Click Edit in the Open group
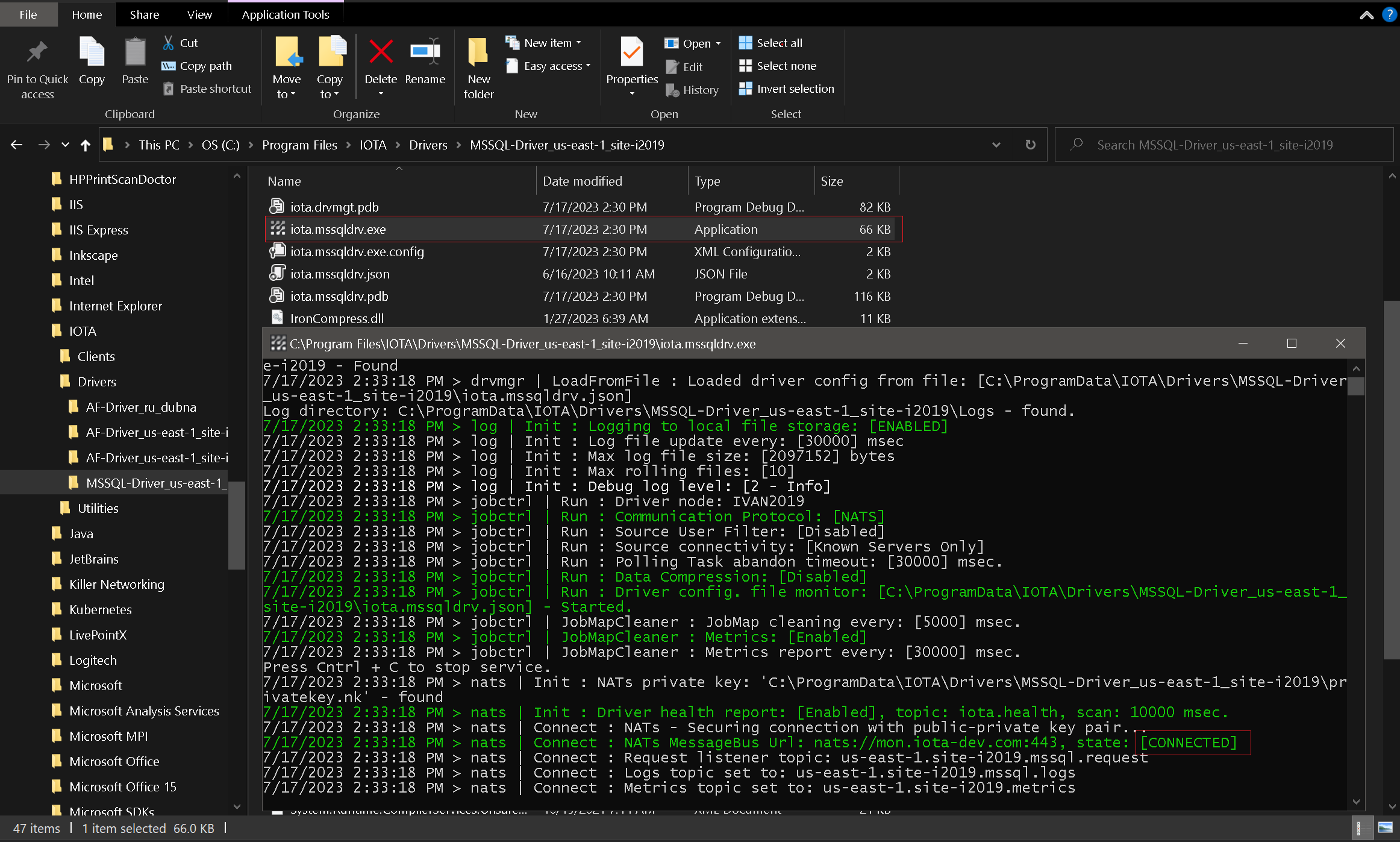 pyautogui.click(x=684, y=67)
